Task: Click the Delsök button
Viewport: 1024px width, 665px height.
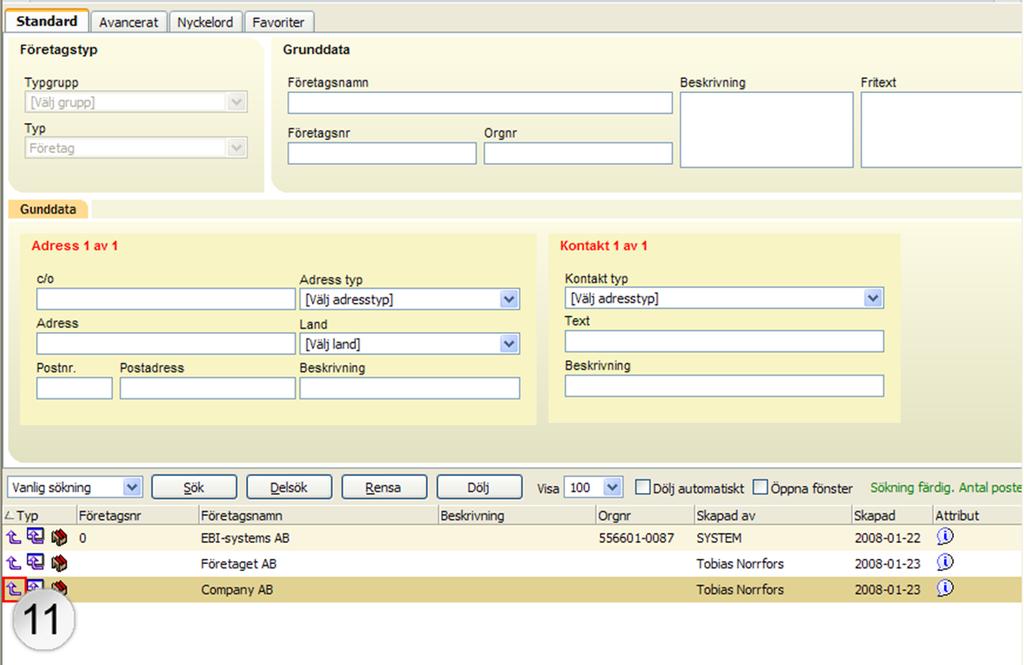Action: click(289, 487)
